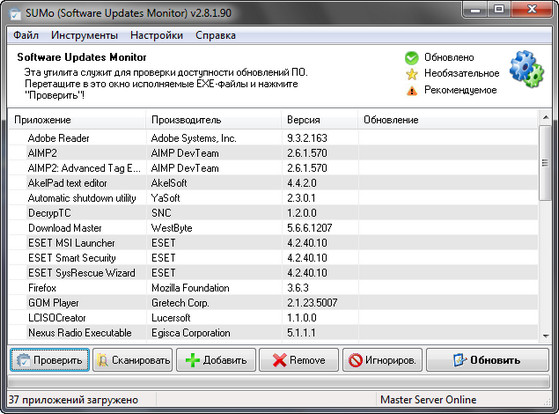Click the Игнориров. prohibition icon
Image resolution: width=559 pixels, height=414 pixels.
[355, 360]
